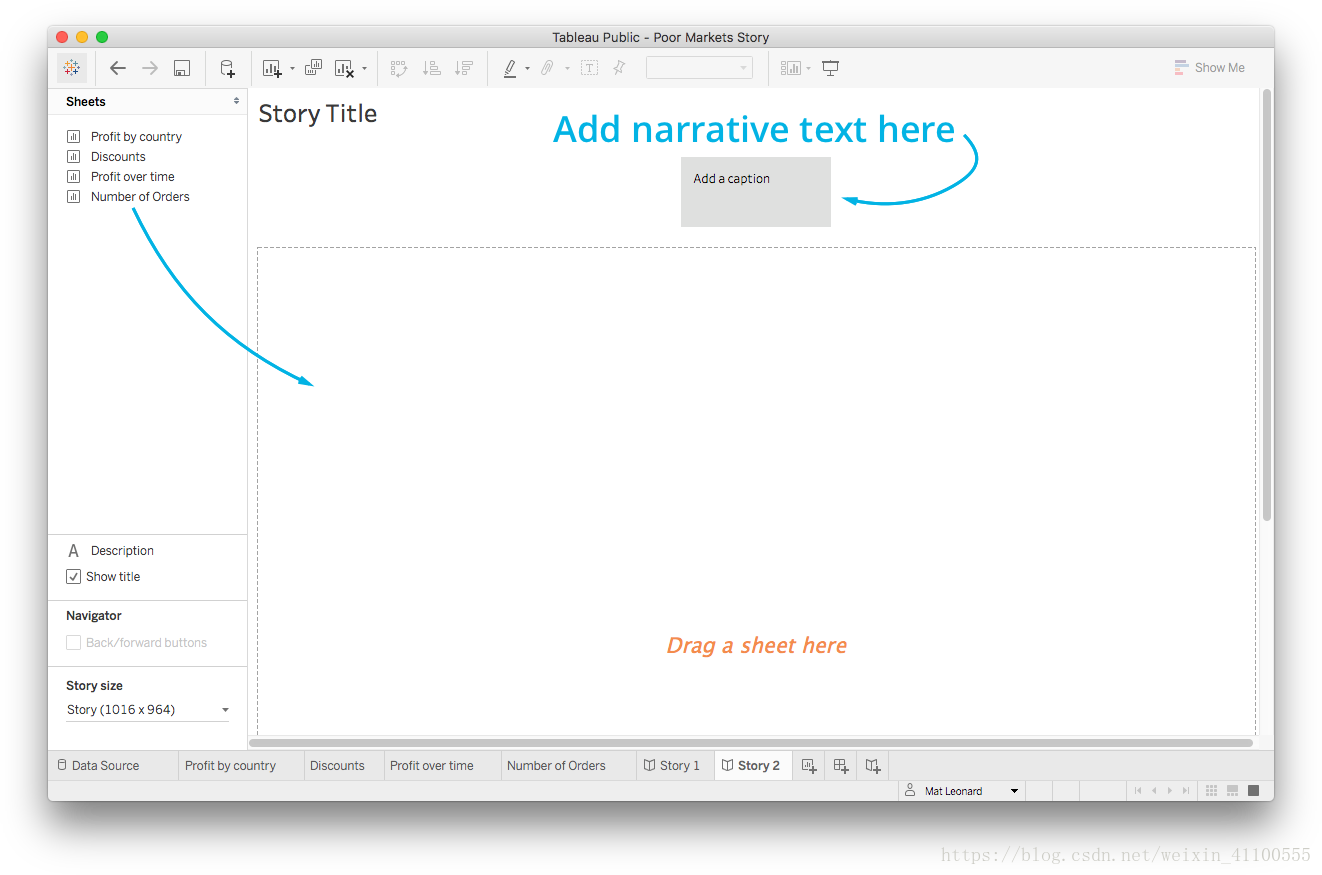Click the Duplicate sheet icon
Image resolution: width=1322 pixels, height=875 pixels.
point(313,68)
